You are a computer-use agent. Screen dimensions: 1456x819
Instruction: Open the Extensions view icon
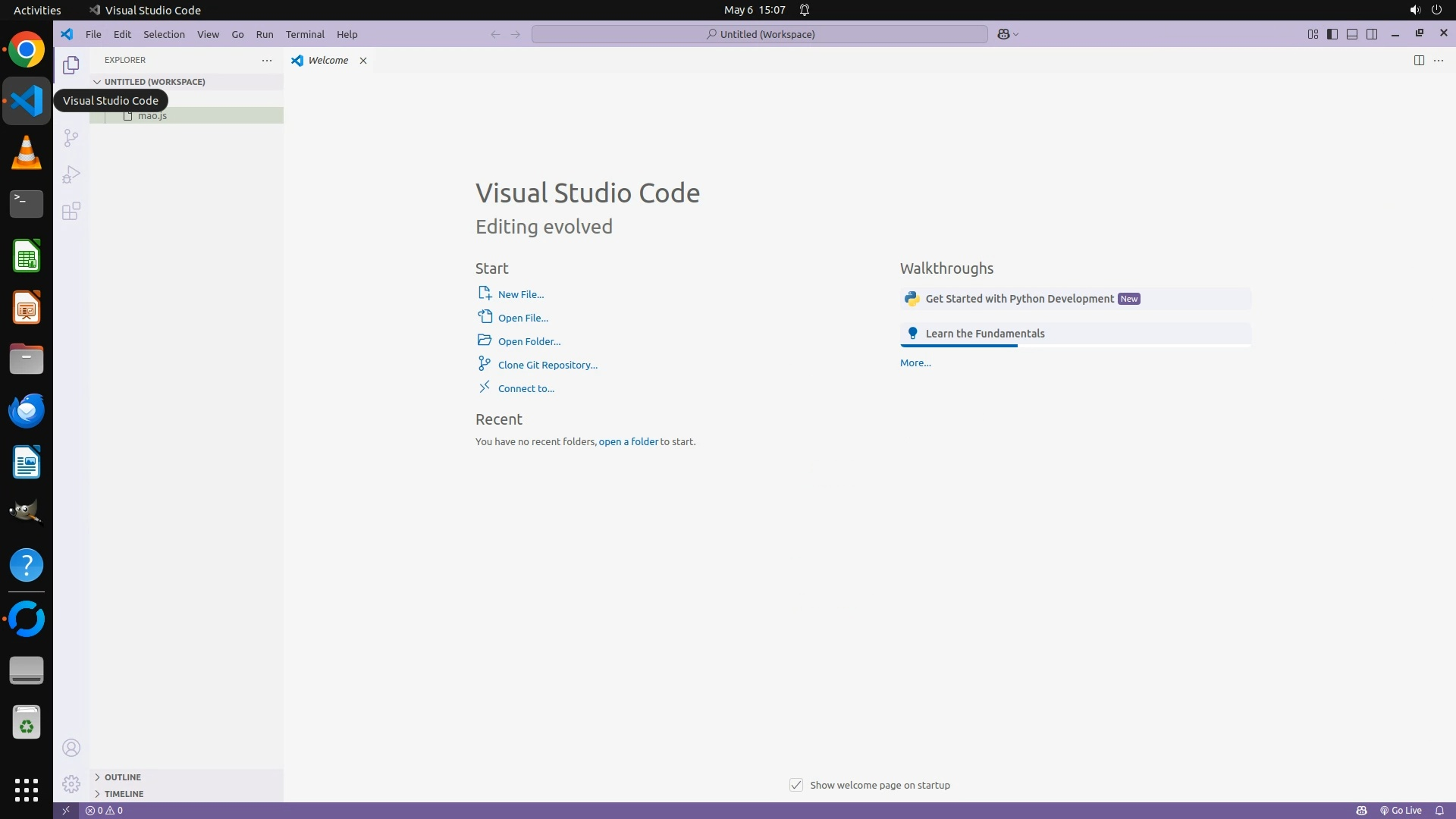71,211
